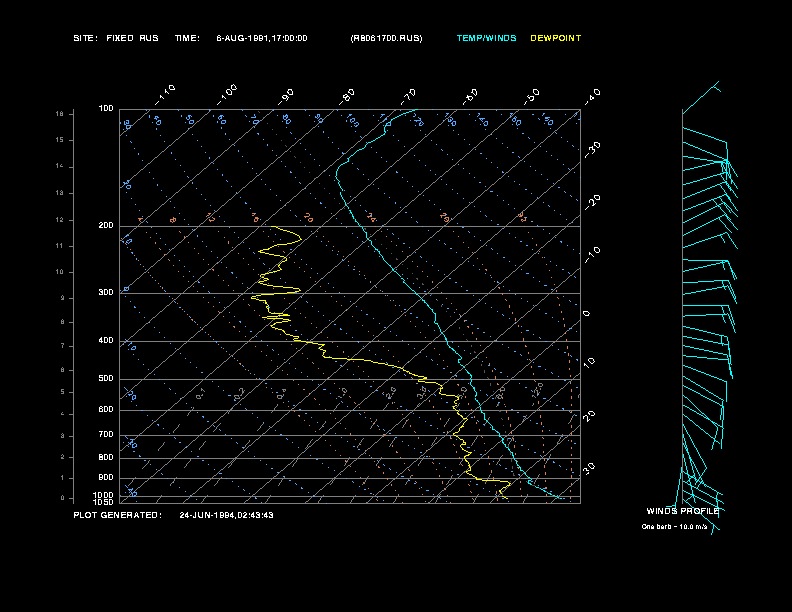Select the -40 temperature label top right

pyautogui.click(x=591, y=96)
